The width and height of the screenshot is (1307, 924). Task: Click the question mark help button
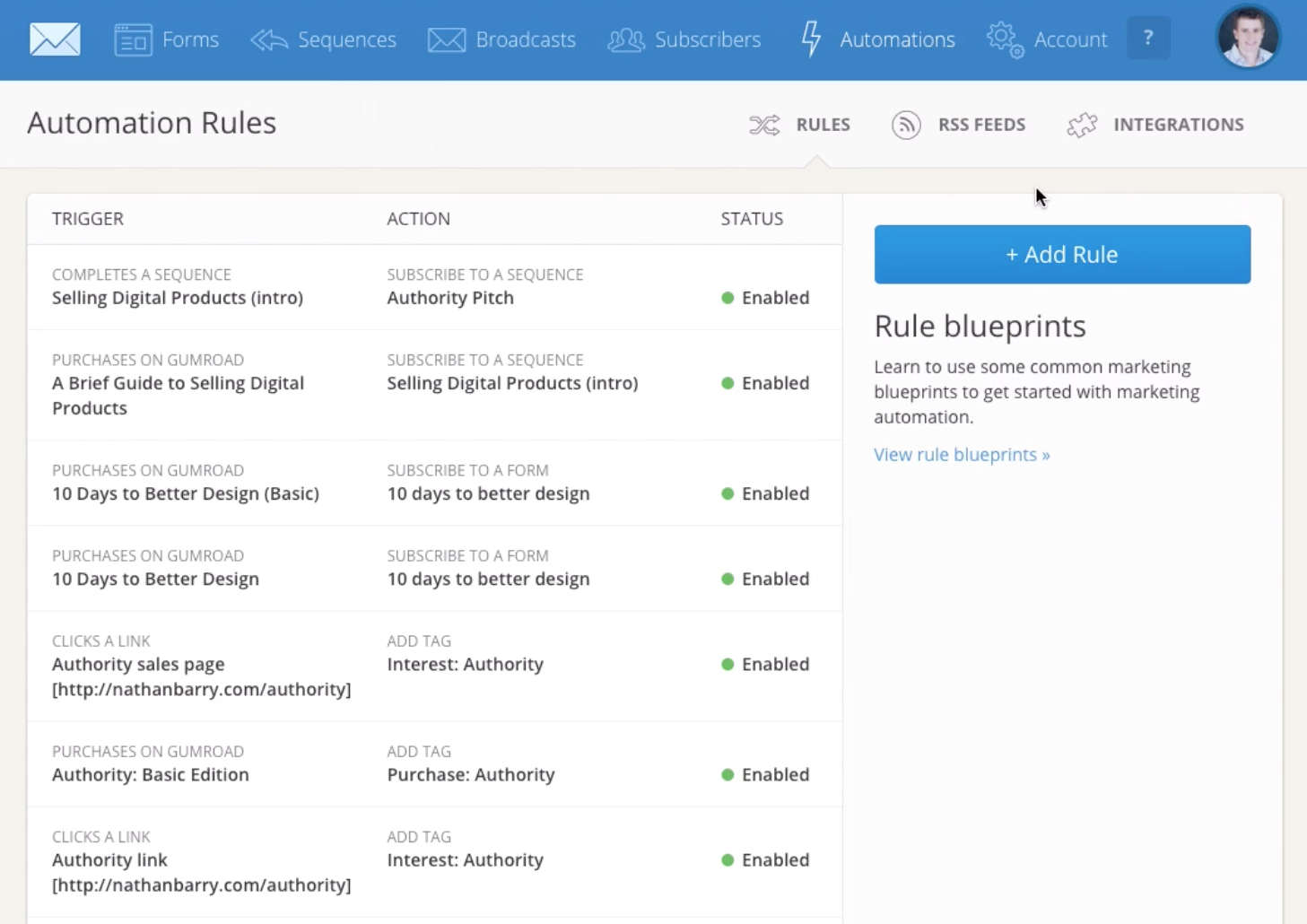[1148, 39]
